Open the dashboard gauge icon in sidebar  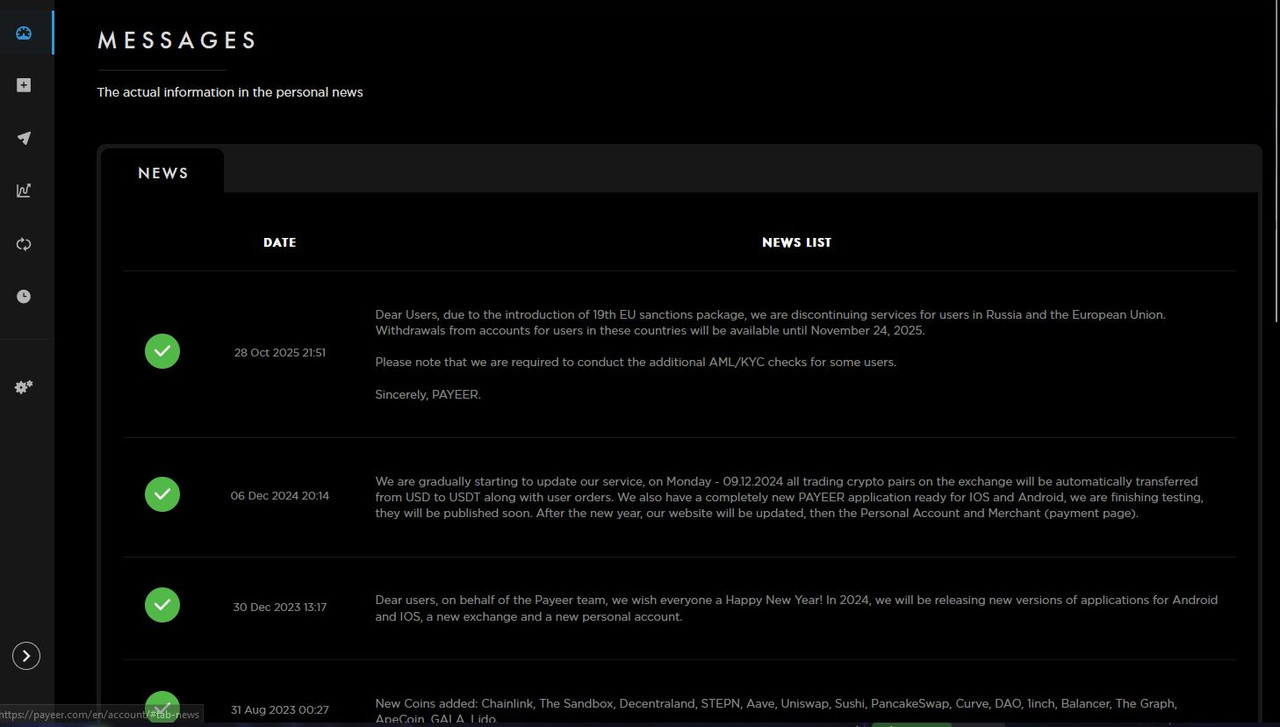24,33
